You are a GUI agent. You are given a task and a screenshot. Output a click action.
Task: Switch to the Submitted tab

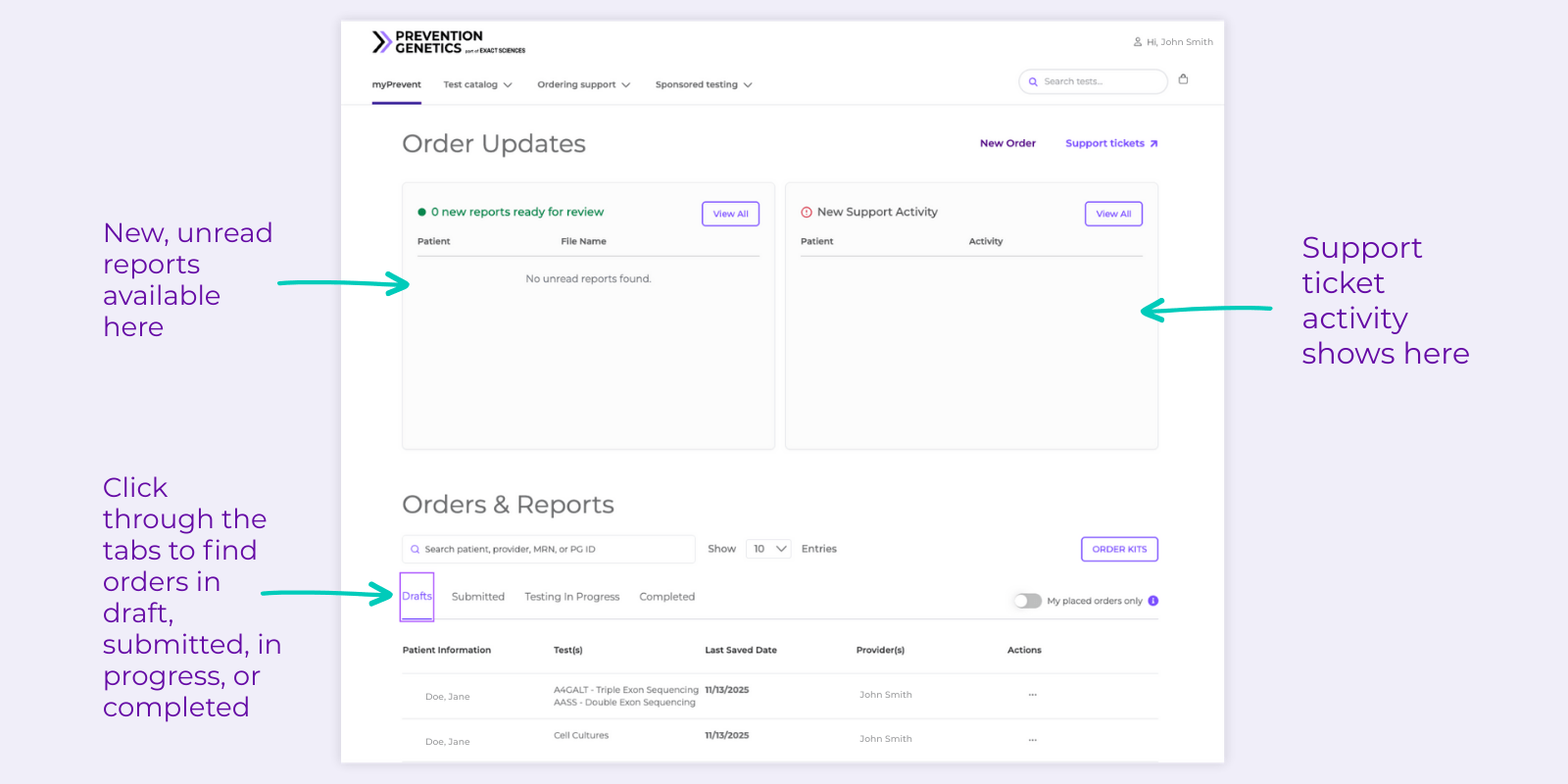[477, 597]
